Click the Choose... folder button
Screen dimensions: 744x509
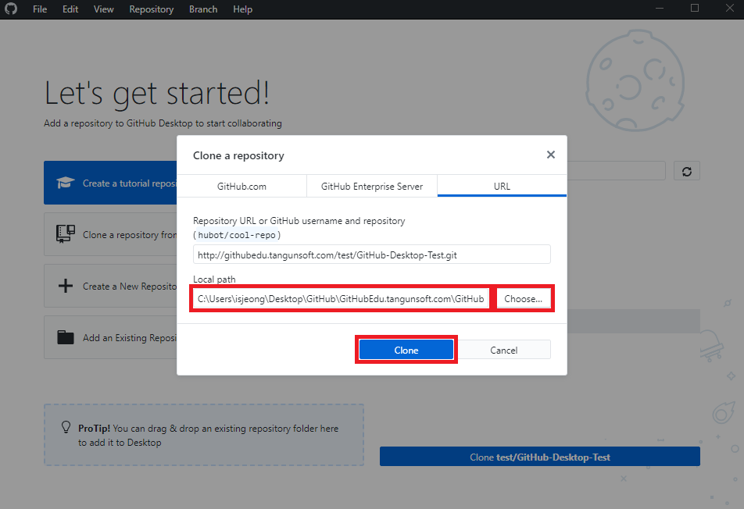(523, 299)
